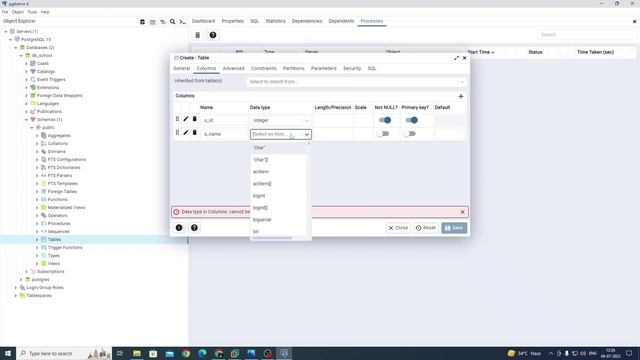
Task: Open the Inherited from table(s) dropdown
Action: point(462,82)
